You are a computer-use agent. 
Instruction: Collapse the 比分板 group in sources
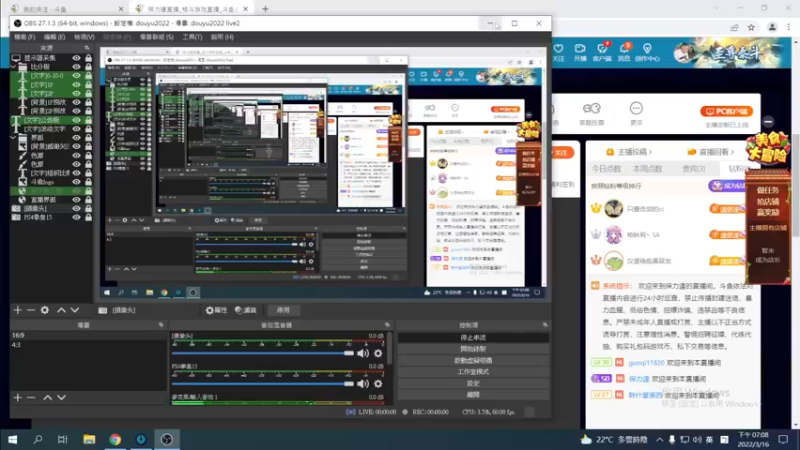point(13,67)
